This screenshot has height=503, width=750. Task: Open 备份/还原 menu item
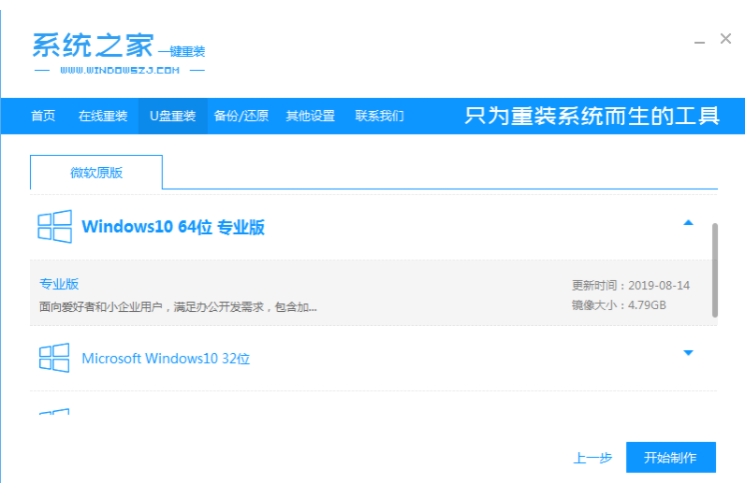241,116
